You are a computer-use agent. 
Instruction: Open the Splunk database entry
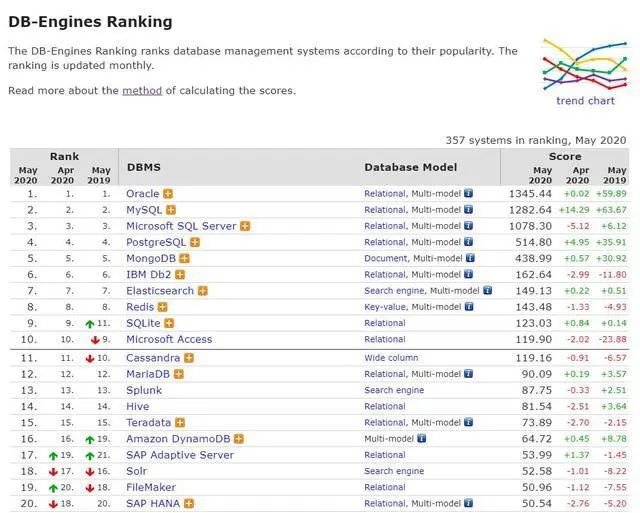(143, 390)
